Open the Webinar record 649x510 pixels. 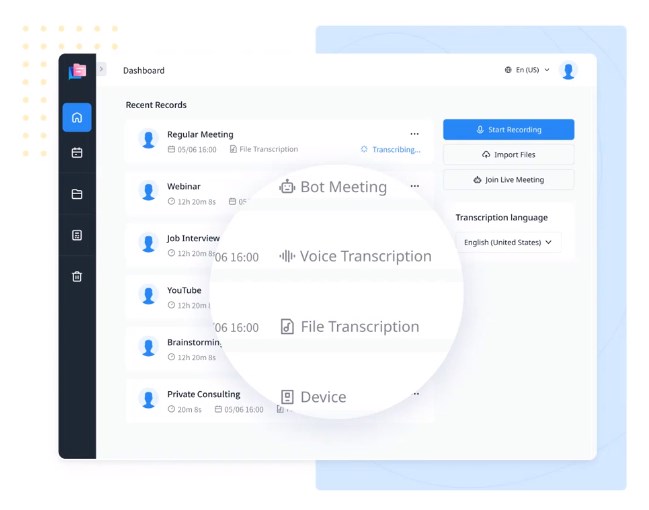click(x=279, y=193)
